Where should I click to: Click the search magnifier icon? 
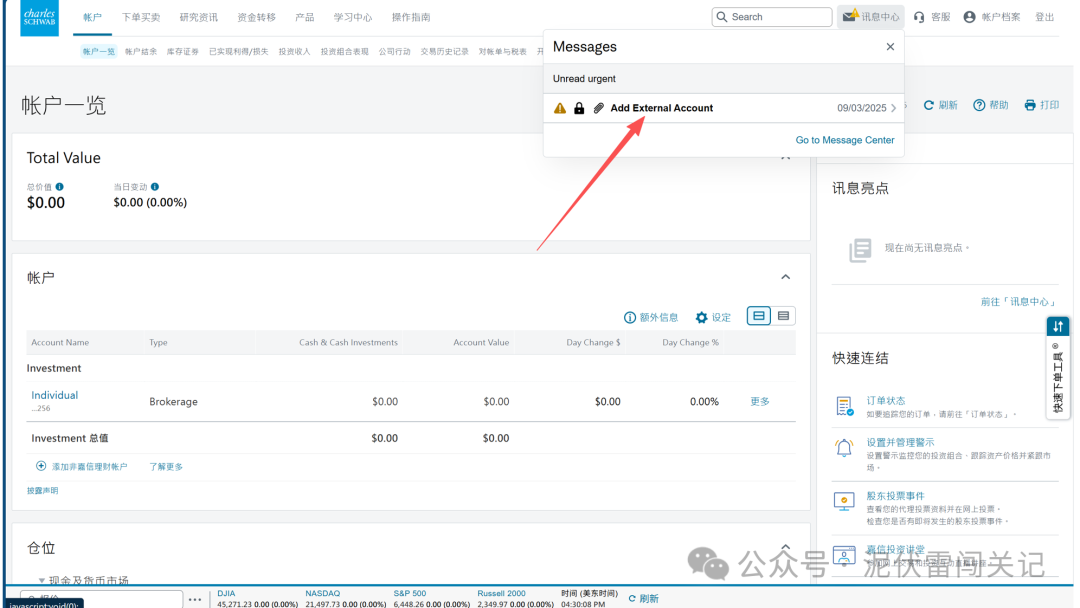(x=722, y=17)
